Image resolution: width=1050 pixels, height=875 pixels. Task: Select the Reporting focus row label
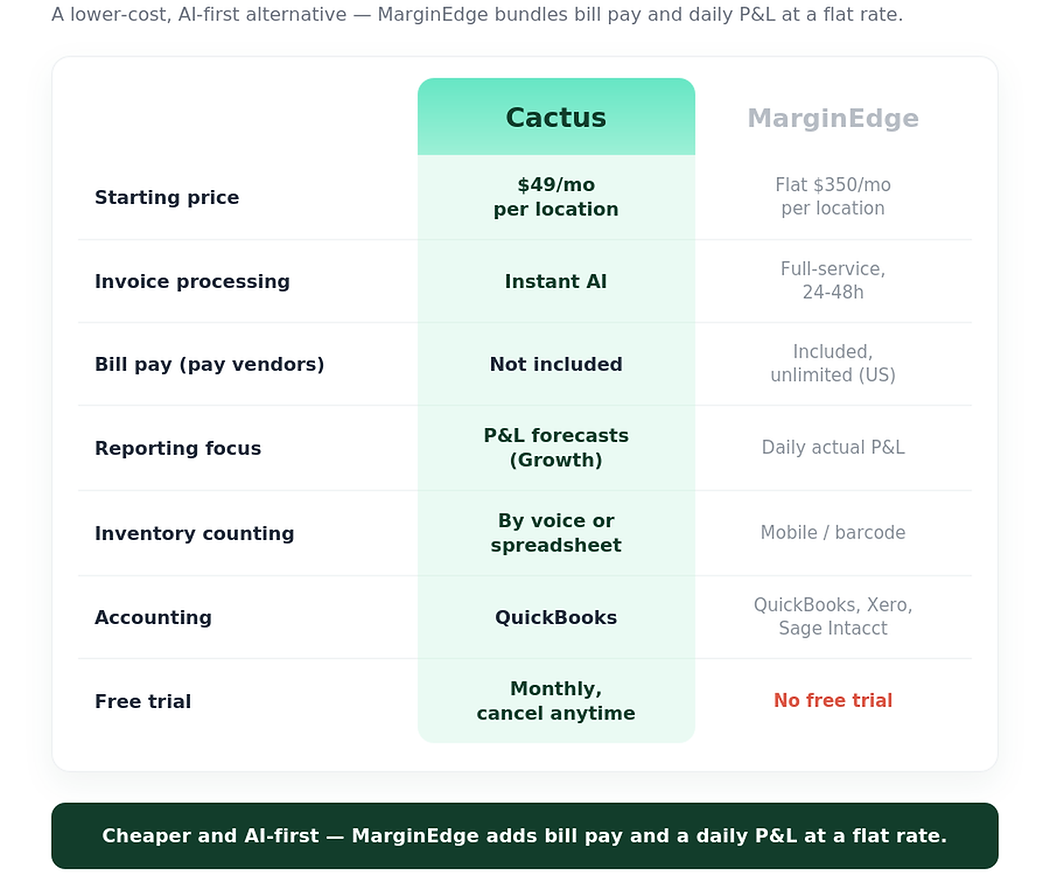click(178, 448)
